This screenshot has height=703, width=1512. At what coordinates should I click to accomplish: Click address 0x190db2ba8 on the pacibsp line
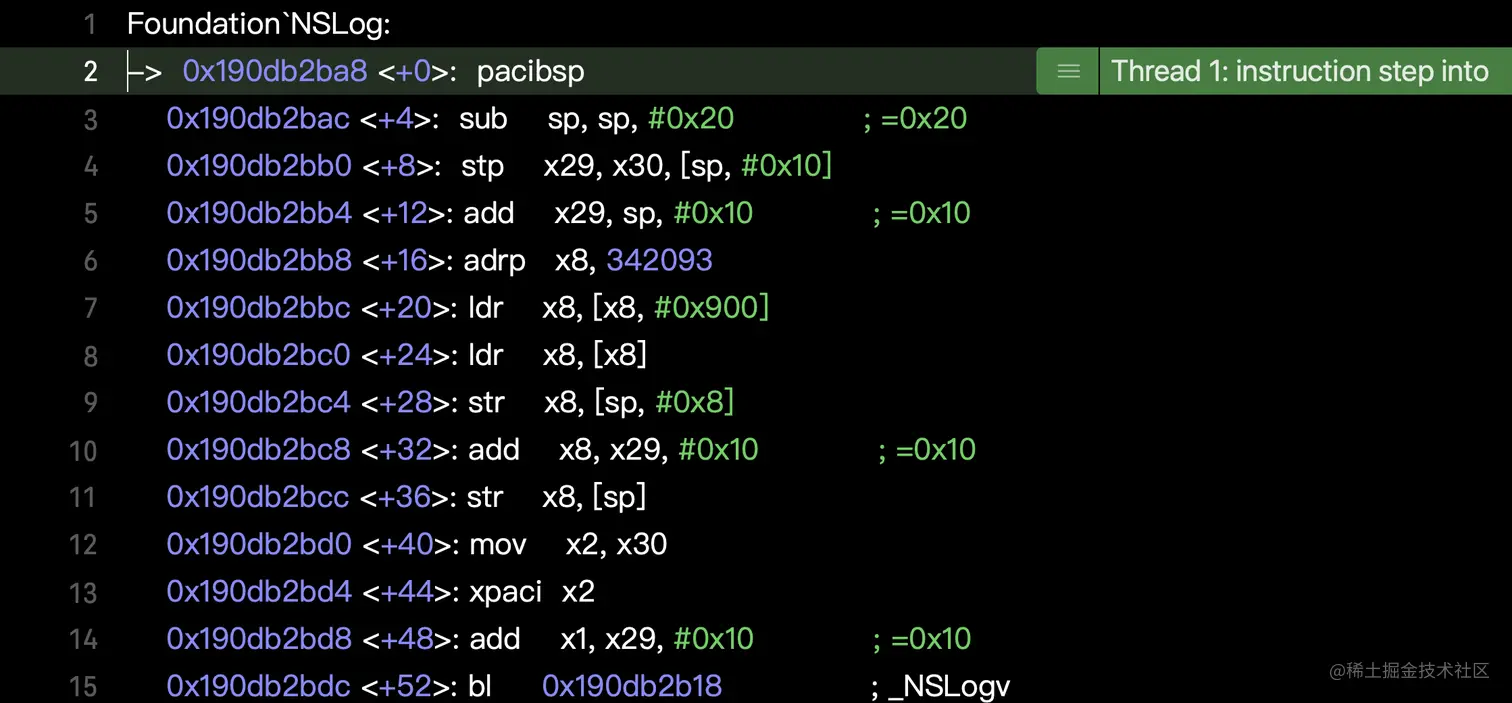pos(275,71)
